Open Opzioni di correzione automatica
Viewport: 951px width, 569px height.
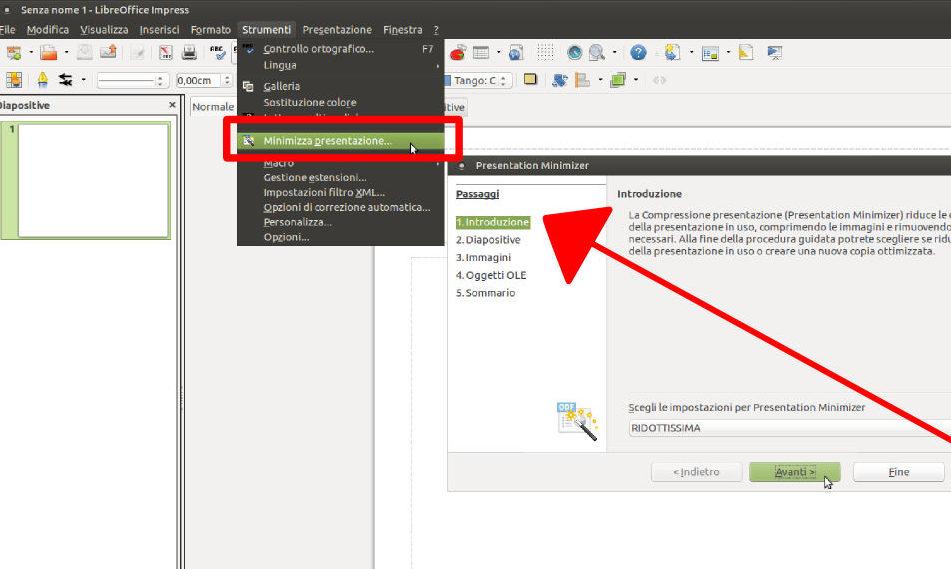tap(340, 207)
